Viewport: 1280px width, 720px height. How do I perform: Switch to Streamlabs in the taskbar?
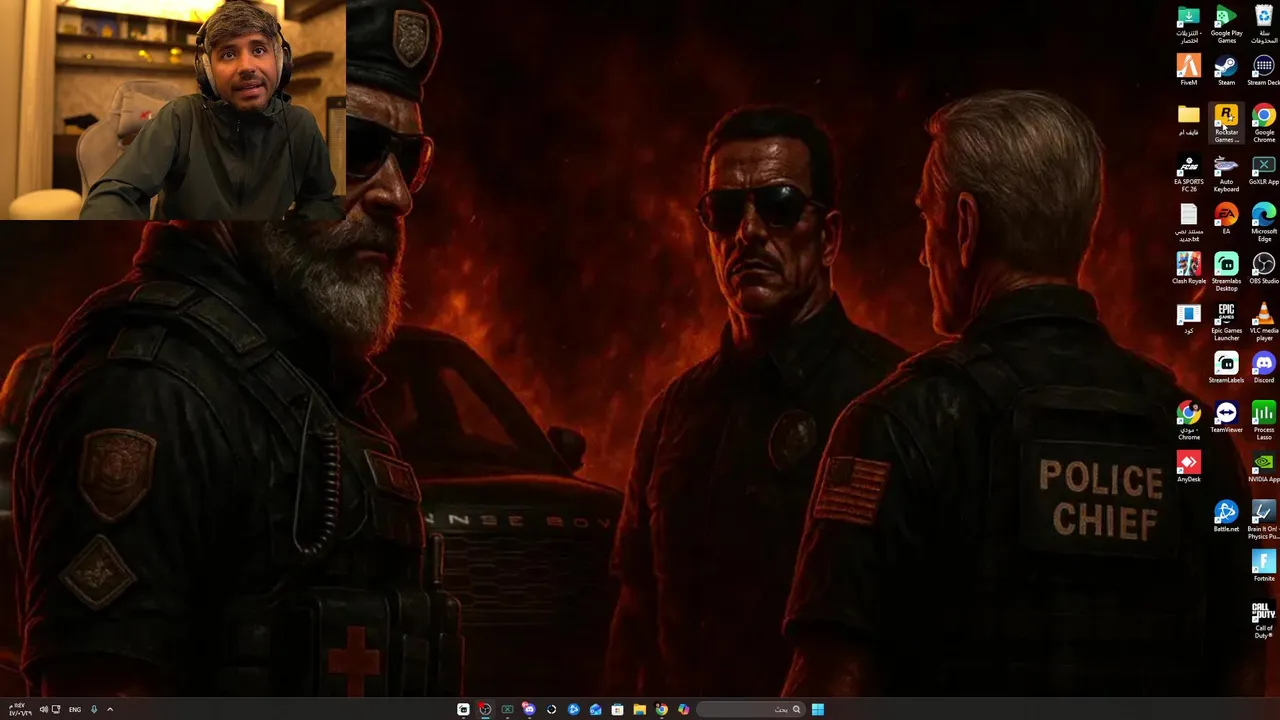pyautogui.click(x=463, y=709)
